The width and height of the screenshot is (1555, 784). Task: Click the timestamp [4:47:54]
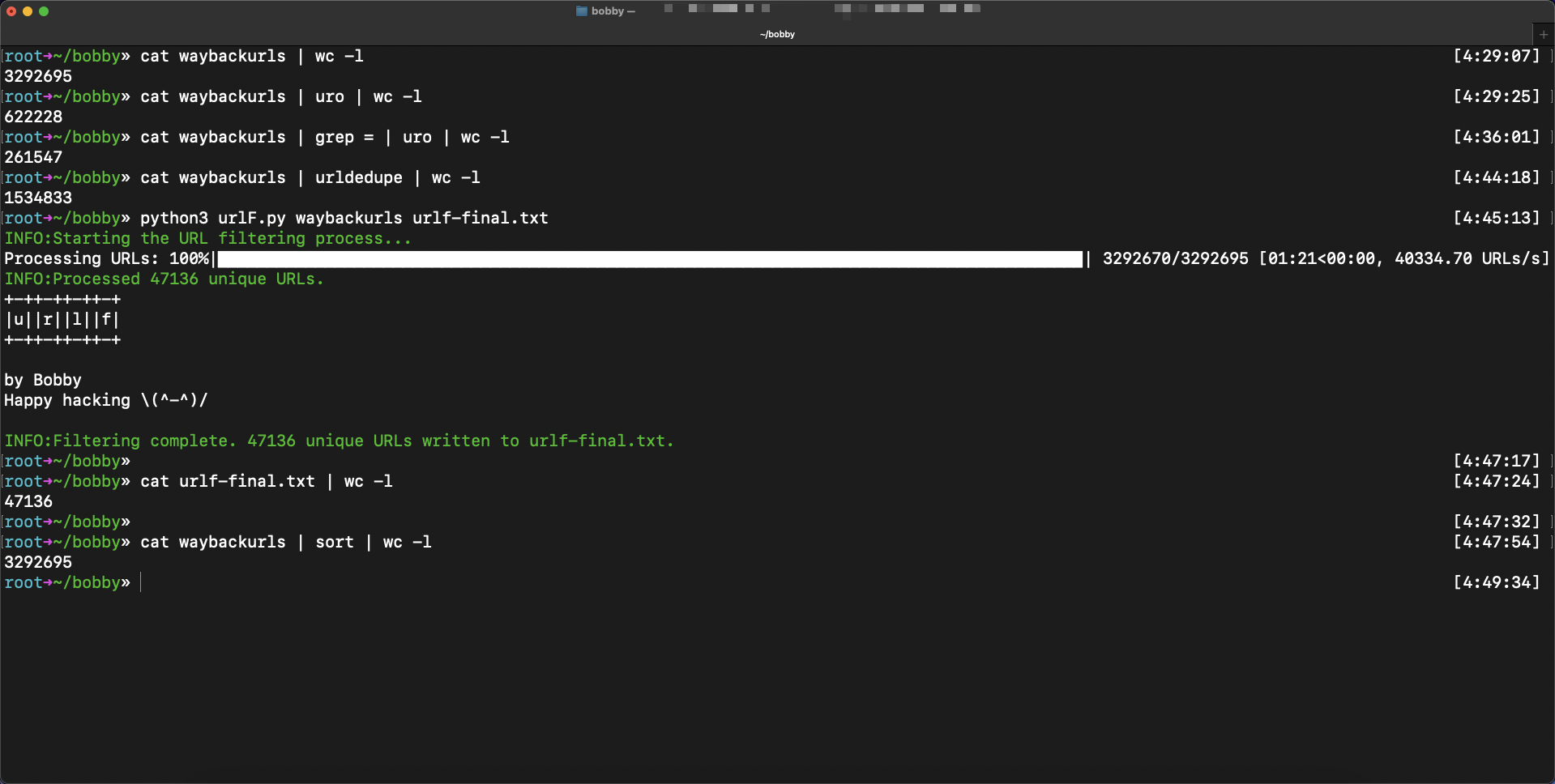tap(1497, 542)
